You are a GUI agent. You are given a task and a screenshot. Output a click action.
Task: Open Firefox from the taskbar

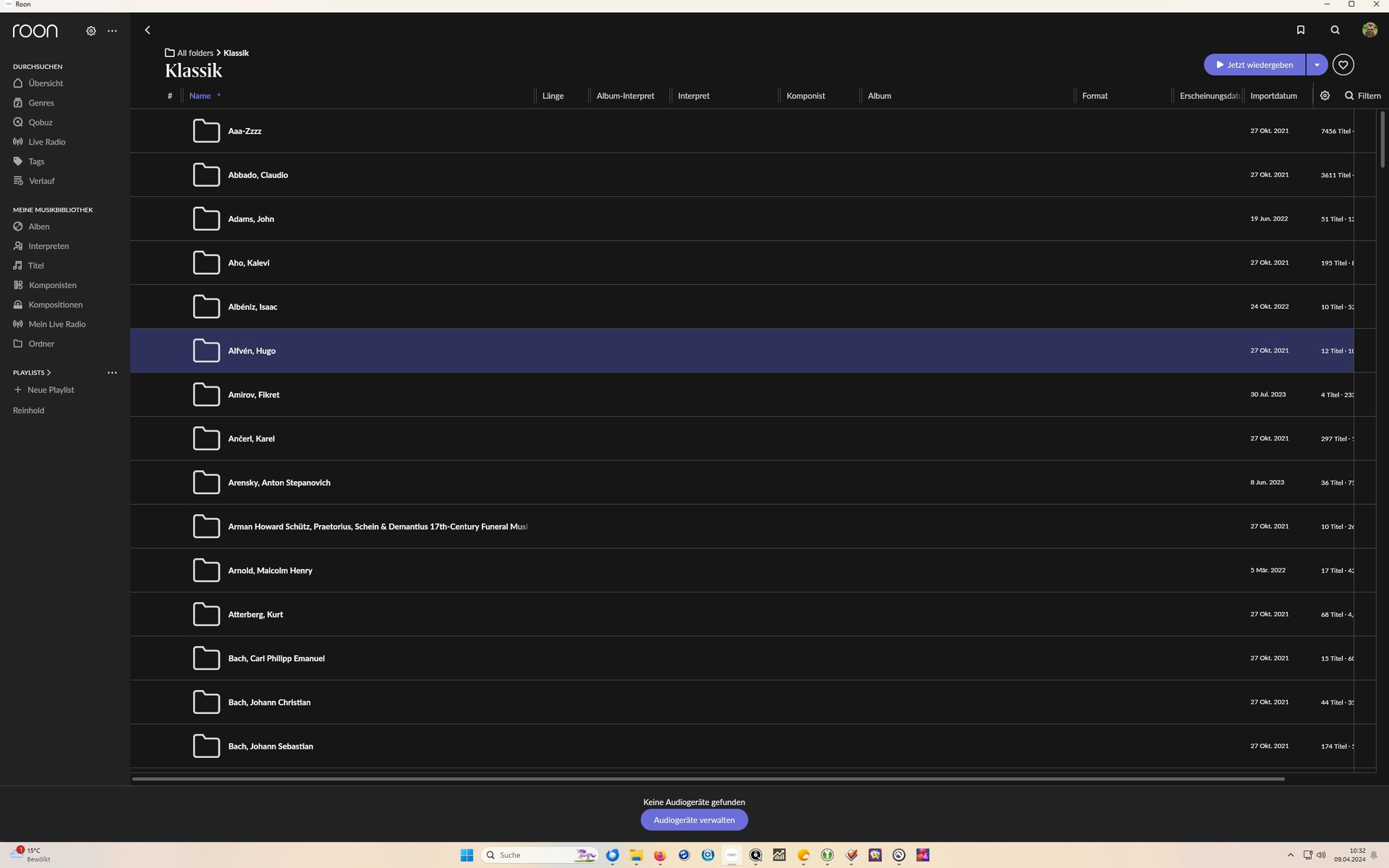tap(660, 855)
